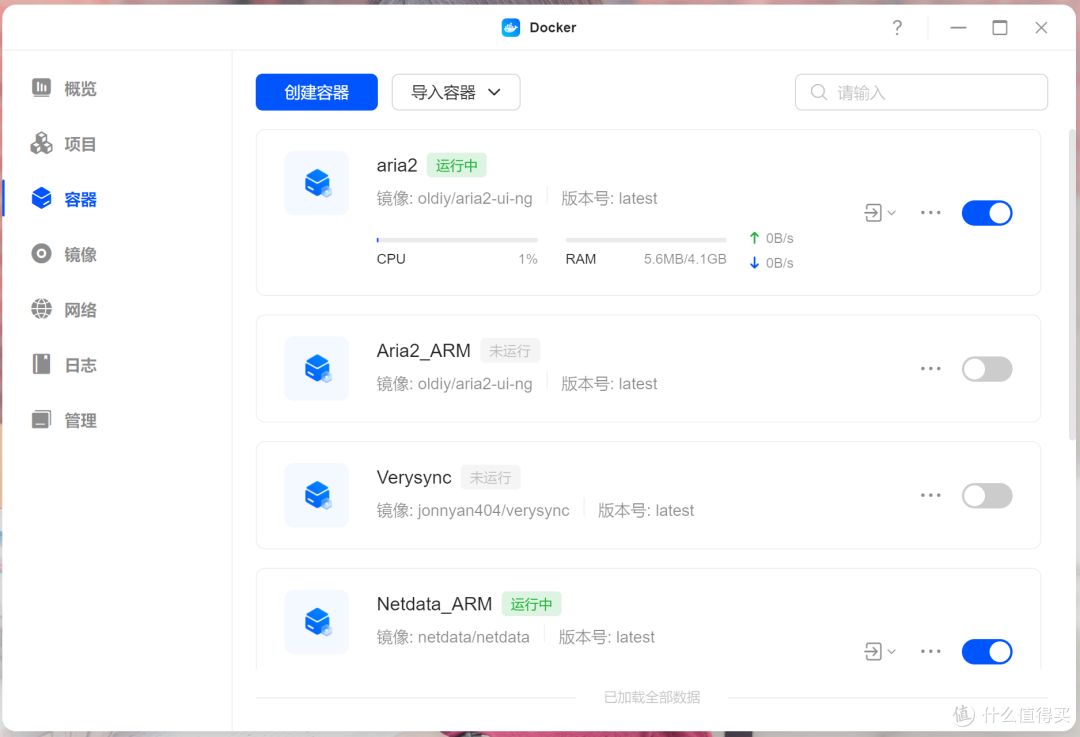Screen dimensions: 1080x737
Task: Open the terminal icon for aria2 container
Action: tap(874, 212)
